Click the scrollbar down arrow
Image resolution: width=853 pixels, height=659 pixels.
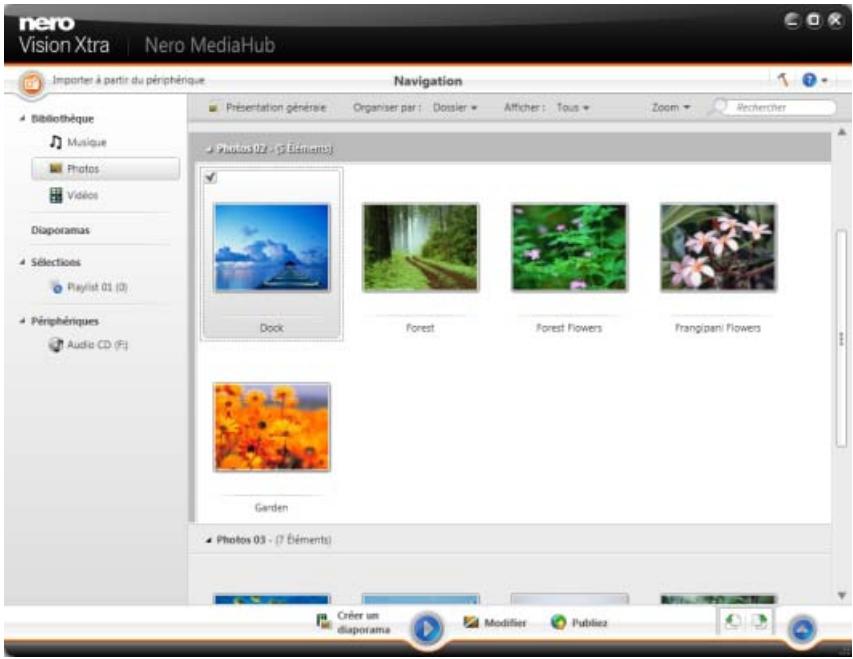(x=842, y=595)
